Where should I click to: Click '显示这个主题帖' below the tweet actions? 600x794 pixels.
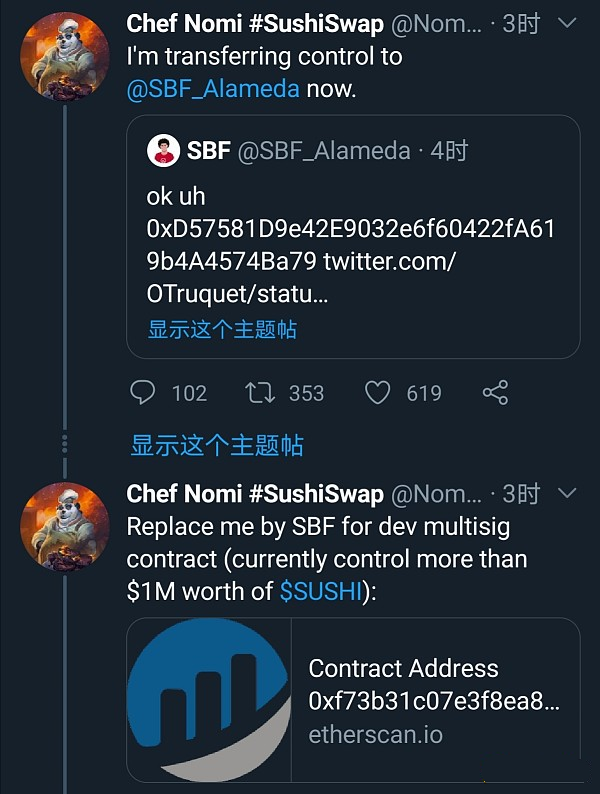point(217,445)
